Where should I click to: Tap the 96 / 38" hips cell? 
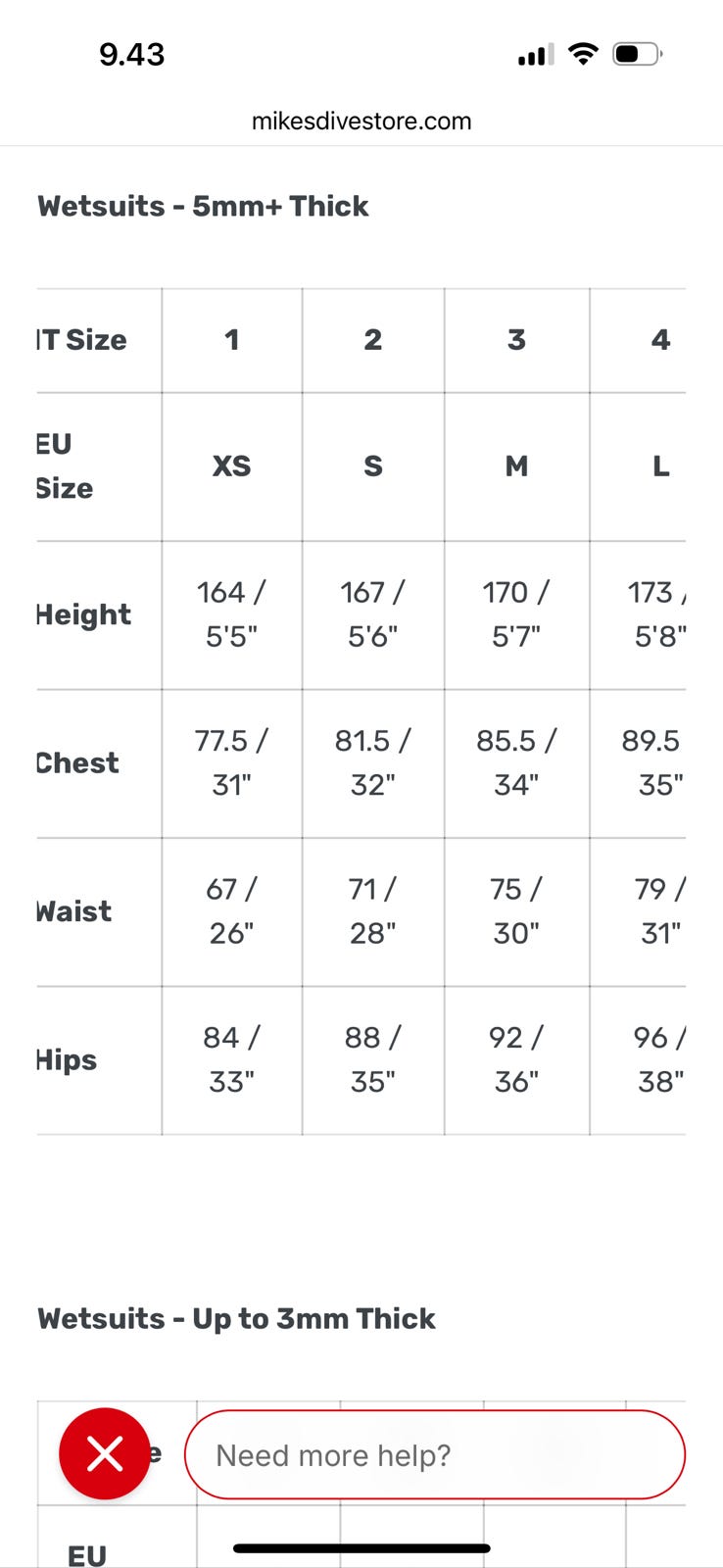coord(659,1059)
